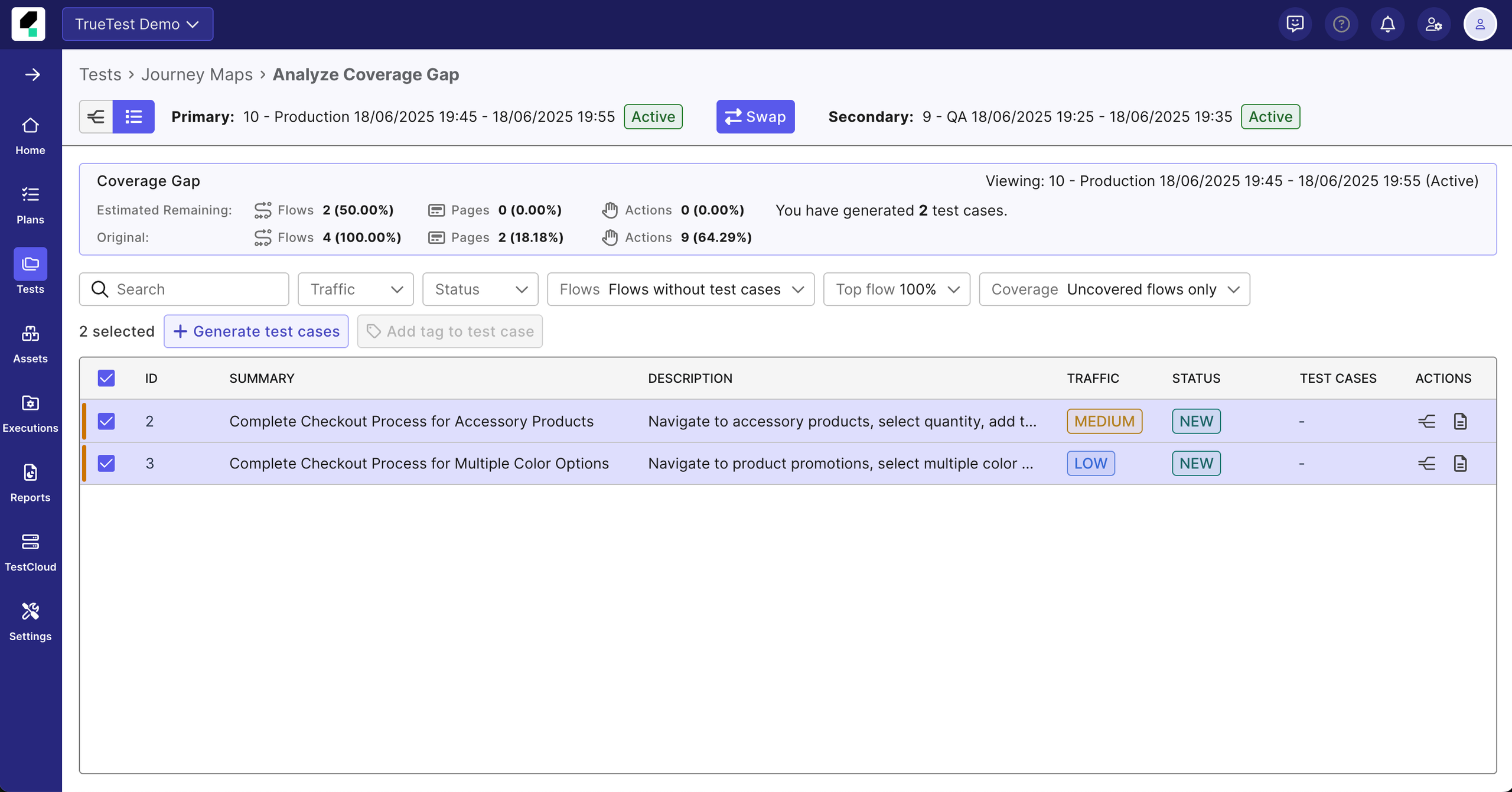The height and width of the screenshot is (792, 1512).
Task: Uncheck the row with ID 2
Action: [106, 421]
